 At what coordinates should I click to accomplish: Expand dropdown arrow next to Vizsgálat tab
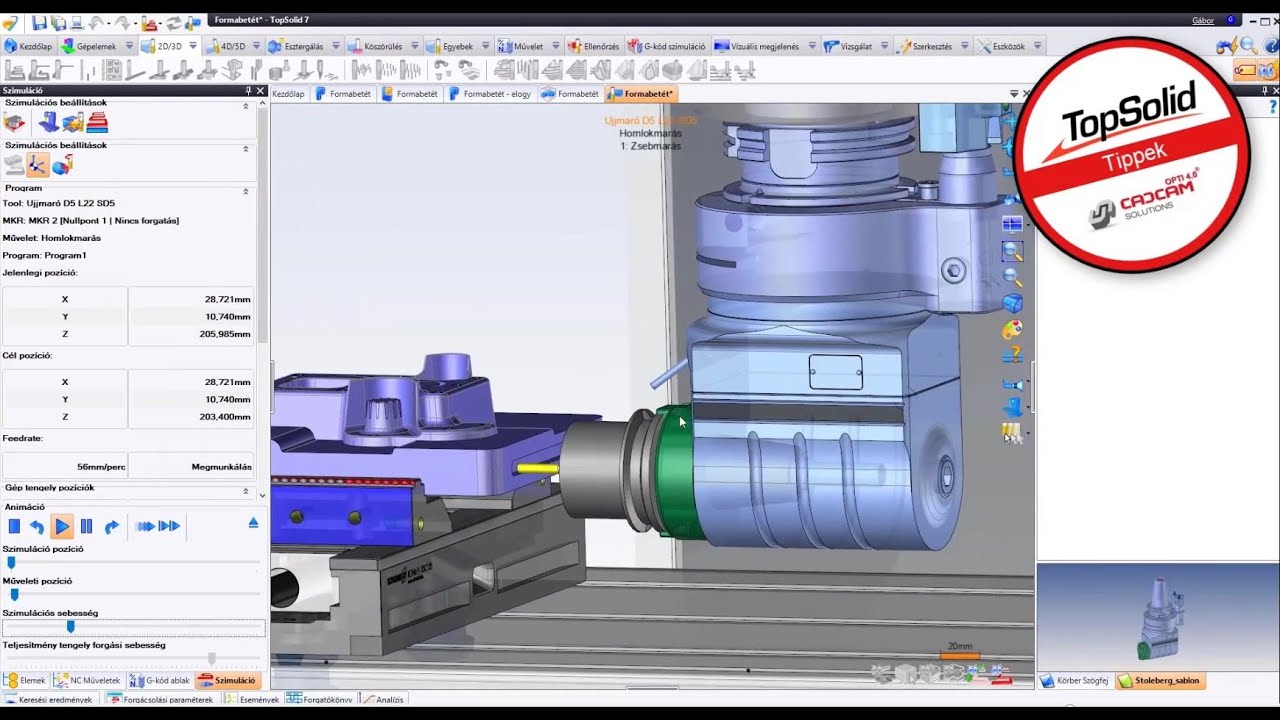click(884, 46)
